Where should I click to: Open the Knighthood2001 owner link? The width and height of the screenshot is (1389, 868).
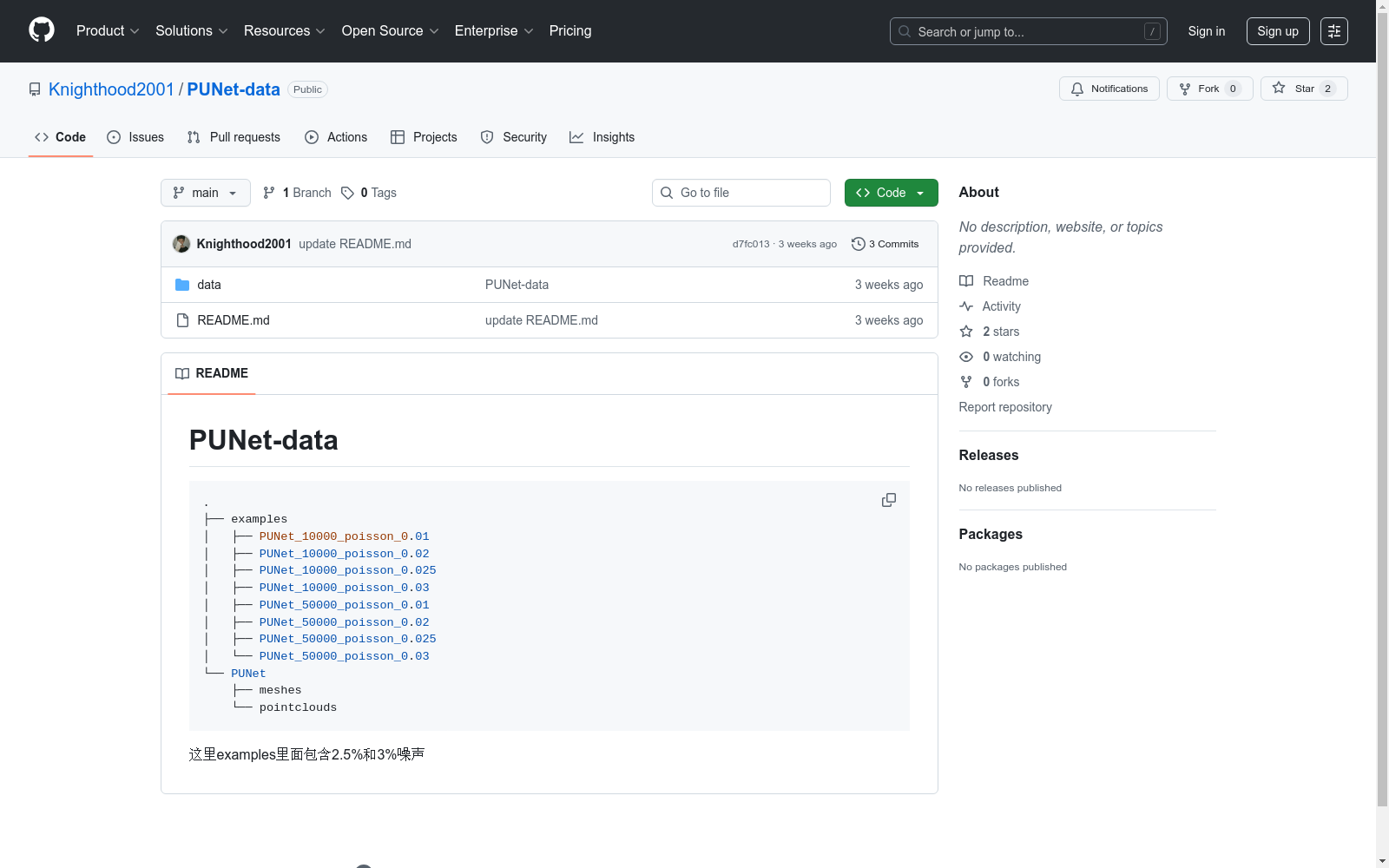coord(111,89)
